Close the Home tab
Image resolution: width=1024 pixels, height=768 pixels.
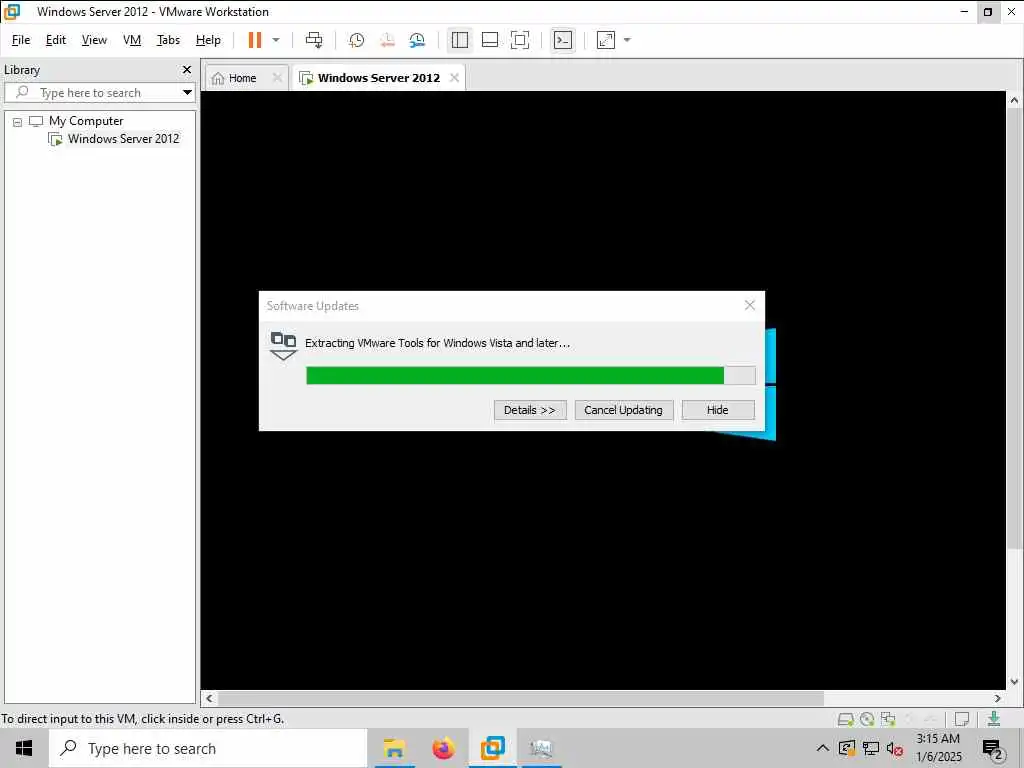[278, 78]
